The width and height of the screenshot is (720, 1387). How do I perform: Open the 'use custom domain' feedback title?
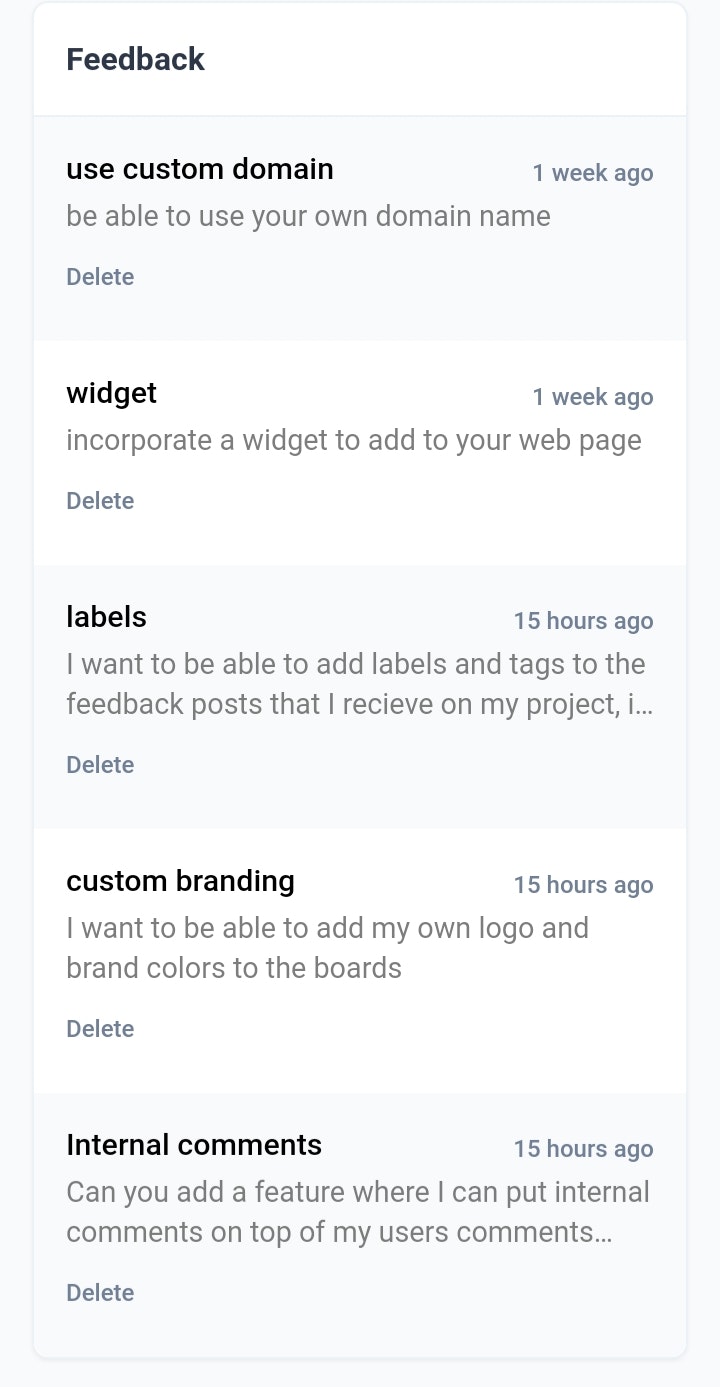[200, 169]
